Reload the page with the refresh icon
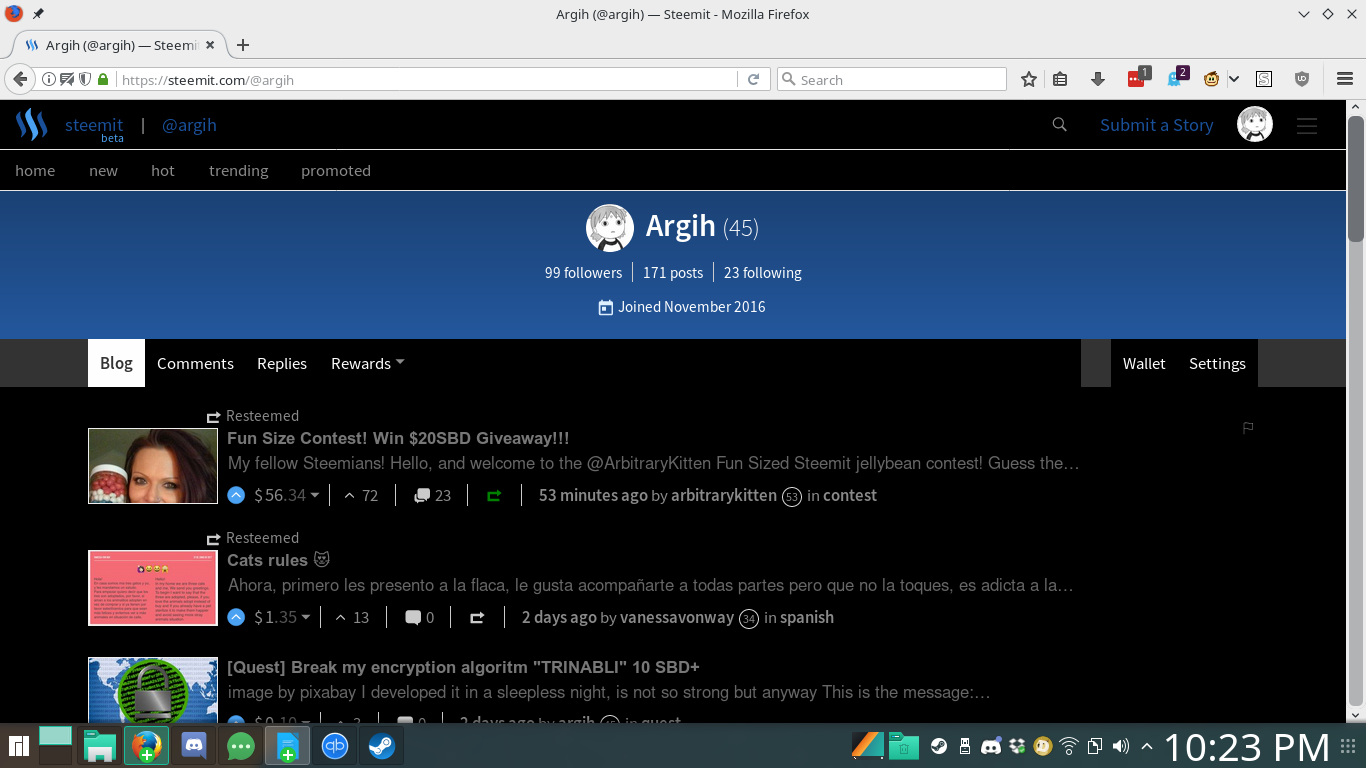Viewport: 1366px width, 768px height. tap(754, 79)
